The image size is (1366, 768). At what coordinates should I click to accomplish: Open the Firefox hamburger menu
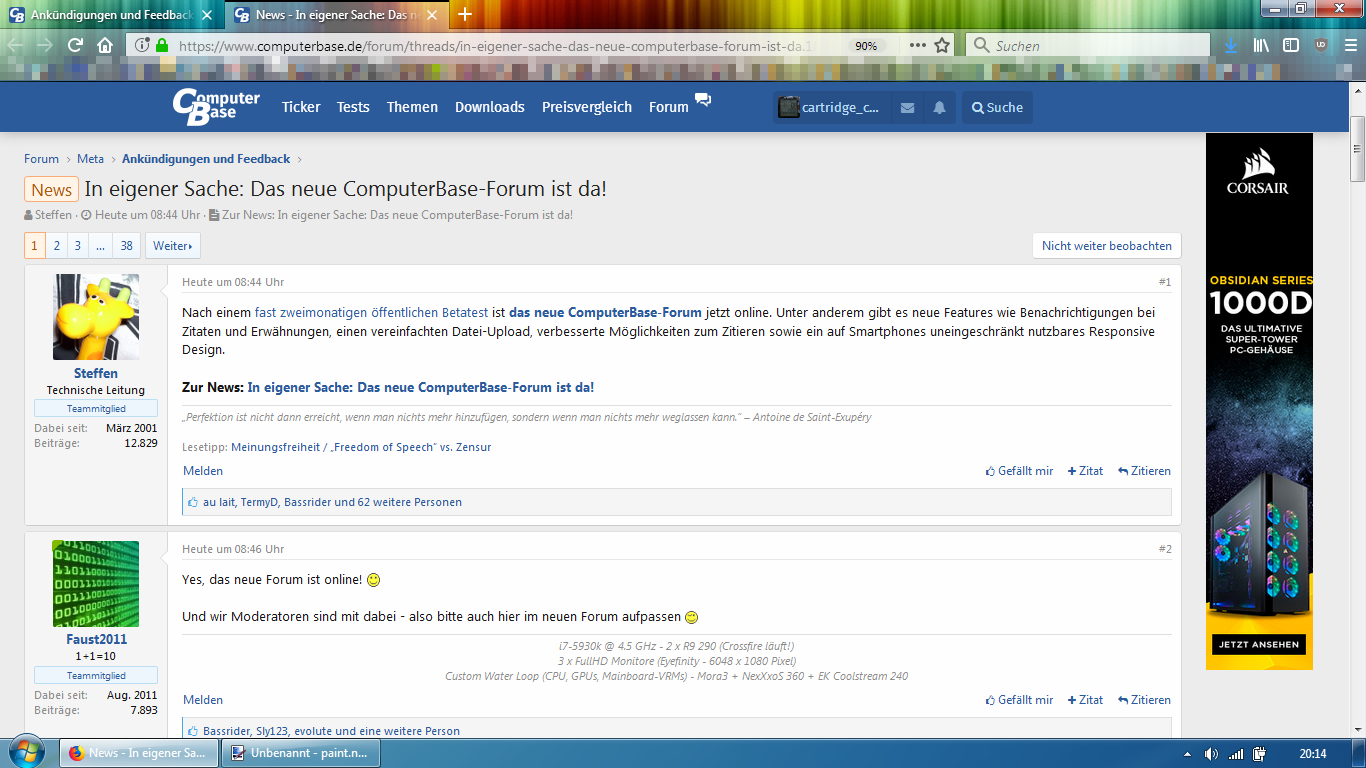tap(1350, 45)
